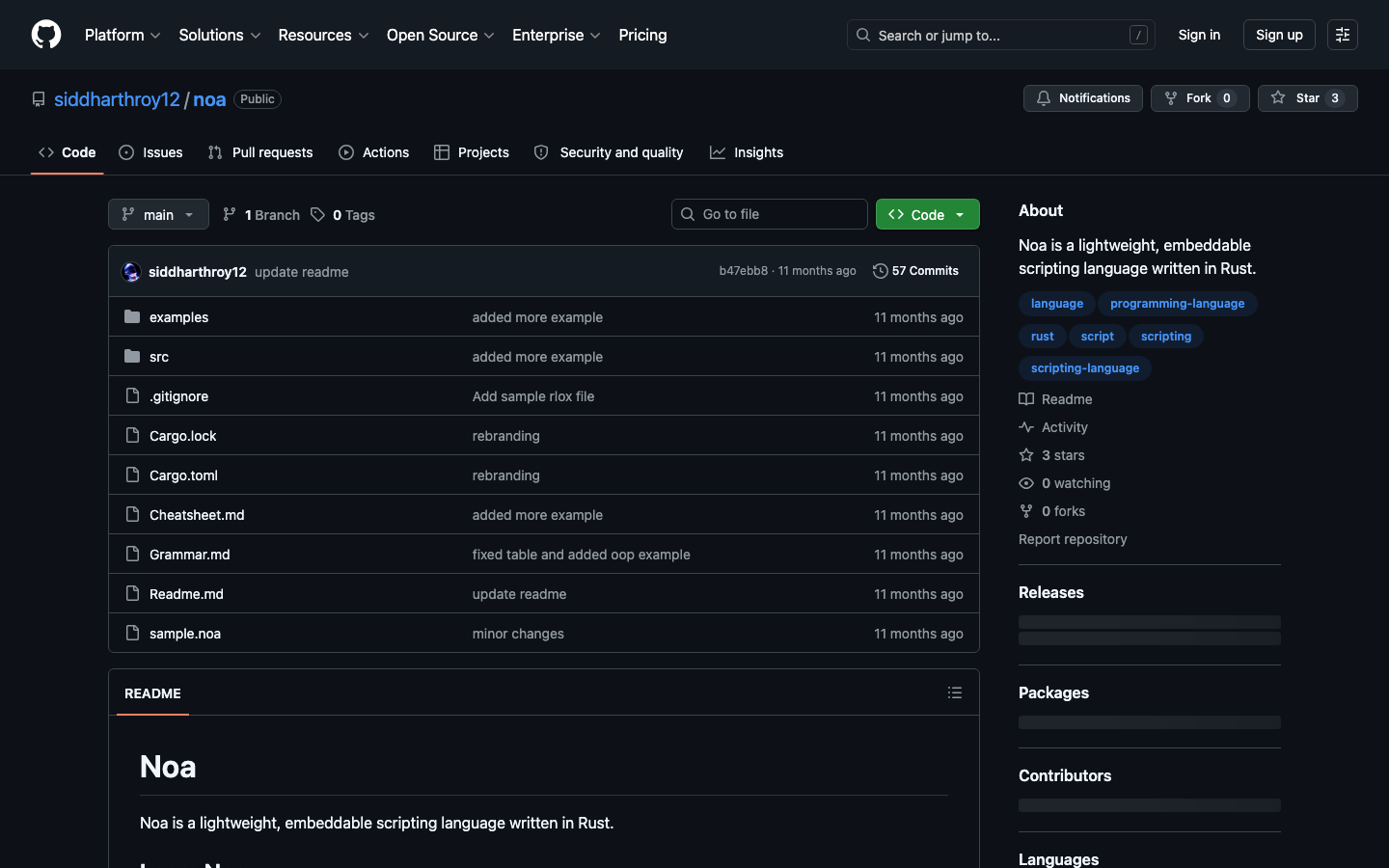Image resolution: width=1389 pixels, height=868 pixels.
Task: Open the Grammar.md file
Action: point(190,555)
